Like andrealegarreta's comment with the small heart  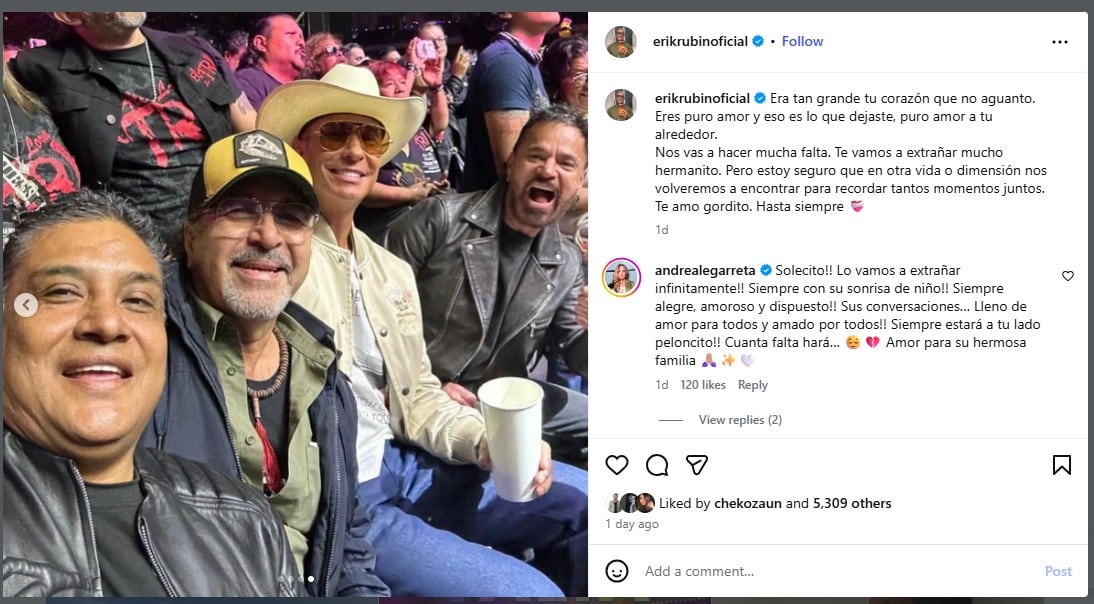point(1067,276)
